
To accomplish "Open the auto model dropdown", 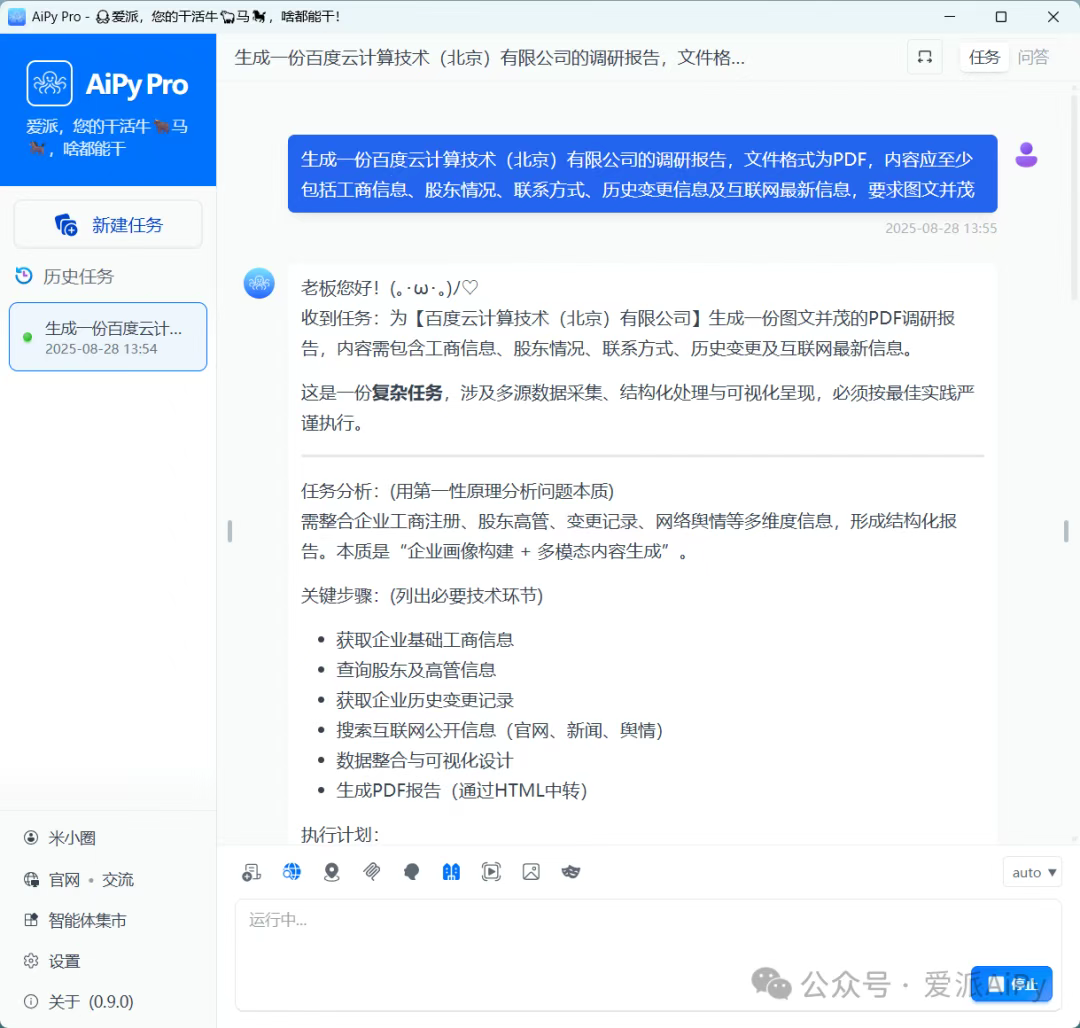I will pos(1032,872).
